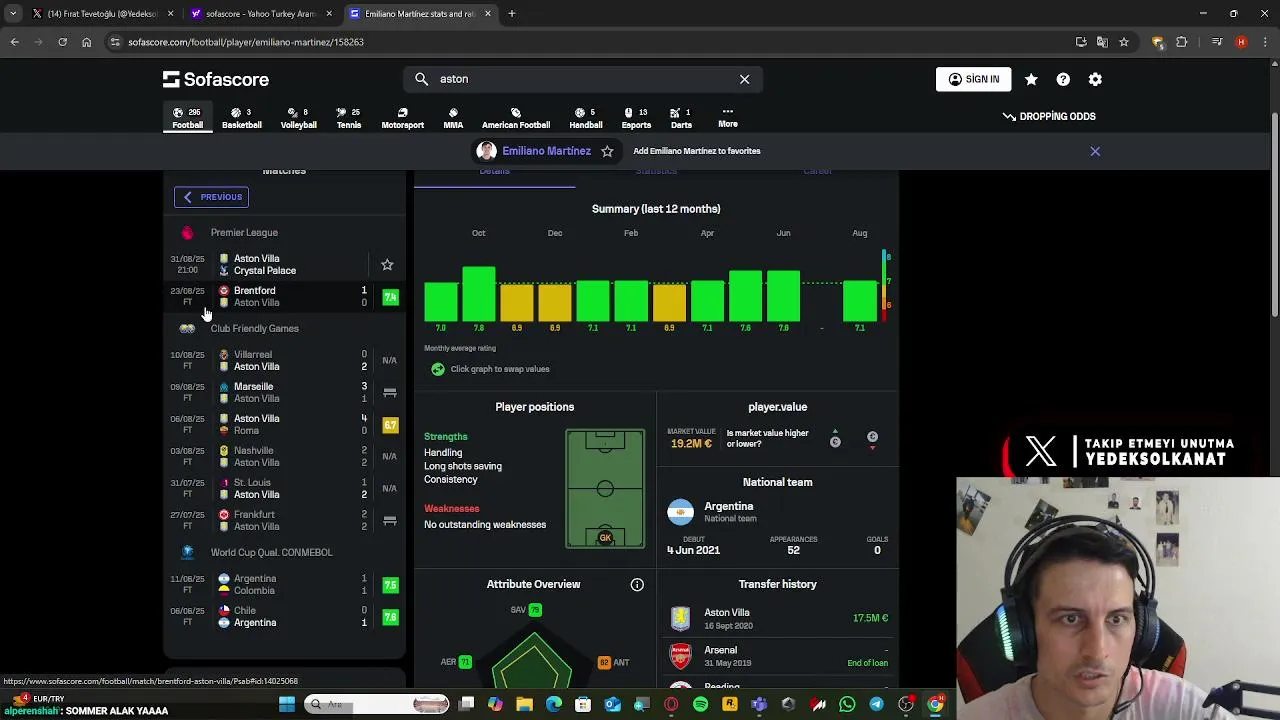The width and height of the screenshot is (1280, 720).
Task: Click the August rating bar in summary graph
Action: [859, 301]
